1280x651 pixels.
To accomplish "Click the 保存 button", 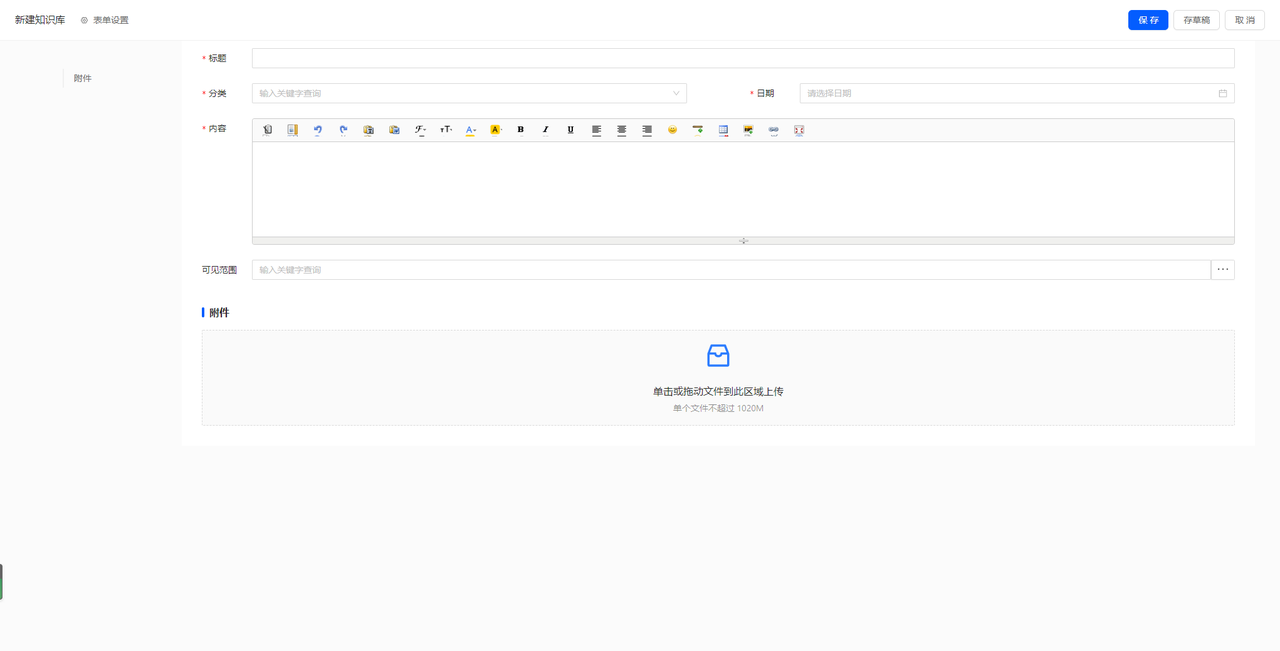I will (x=1148, y=20).
